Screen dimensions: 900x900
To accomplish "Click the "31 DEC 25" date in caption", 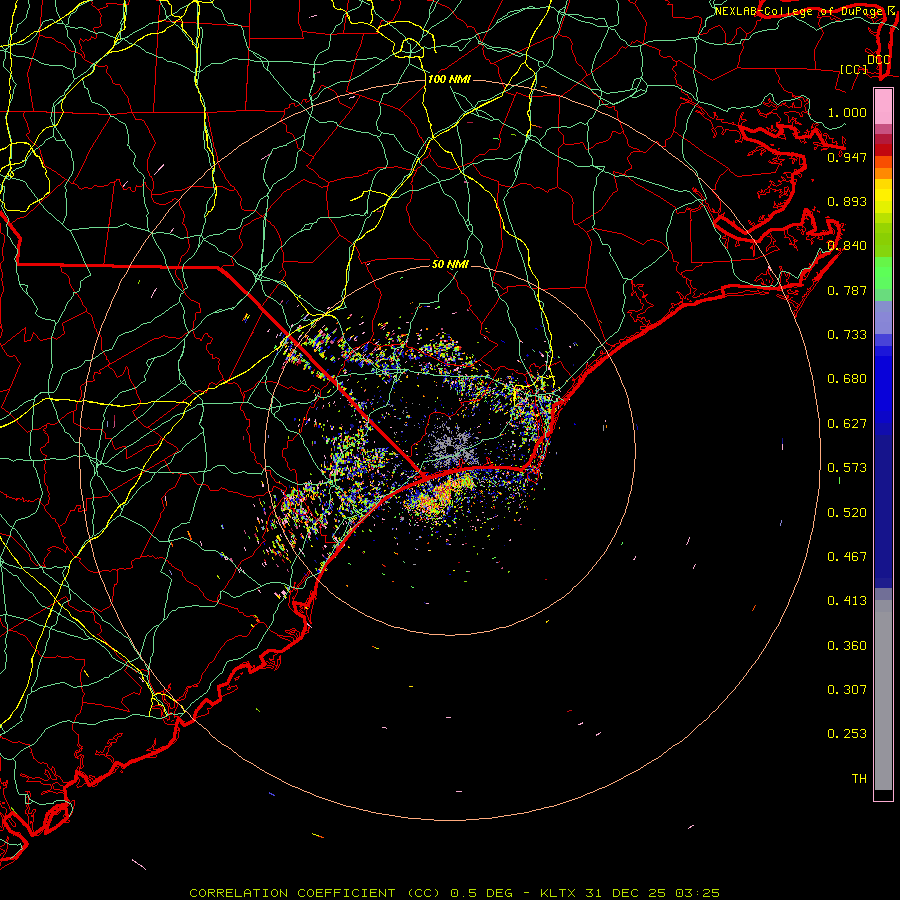I will [x=626, y=893].
